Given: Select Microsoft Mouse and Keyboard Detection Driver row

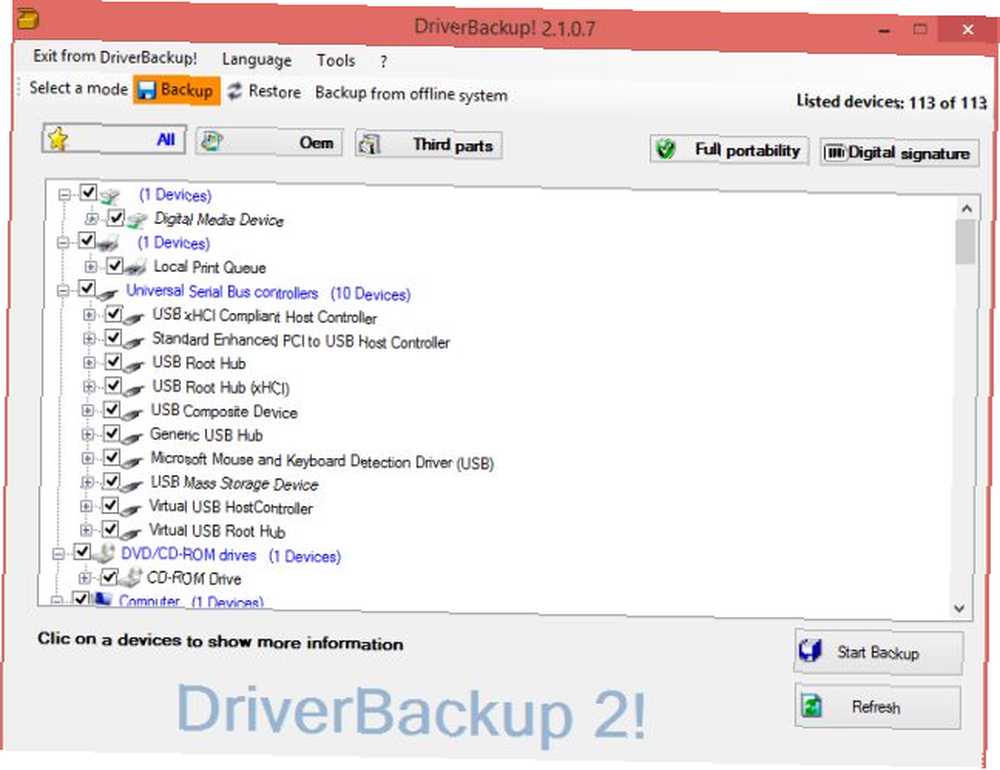Looking at the screenshot, I should pos(322,461).
